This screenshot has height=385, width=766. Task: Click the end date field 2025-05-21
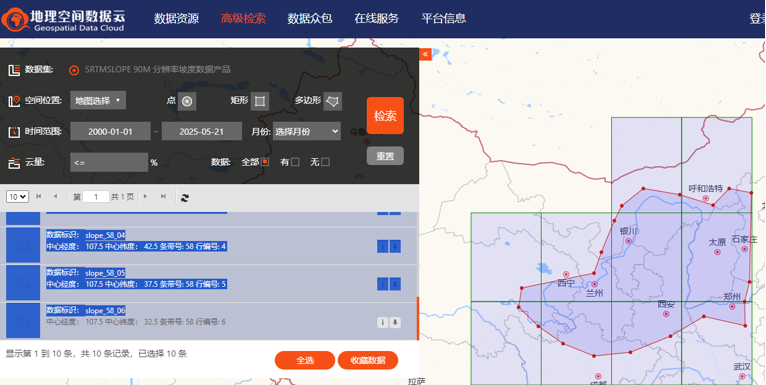pos(202,131)
